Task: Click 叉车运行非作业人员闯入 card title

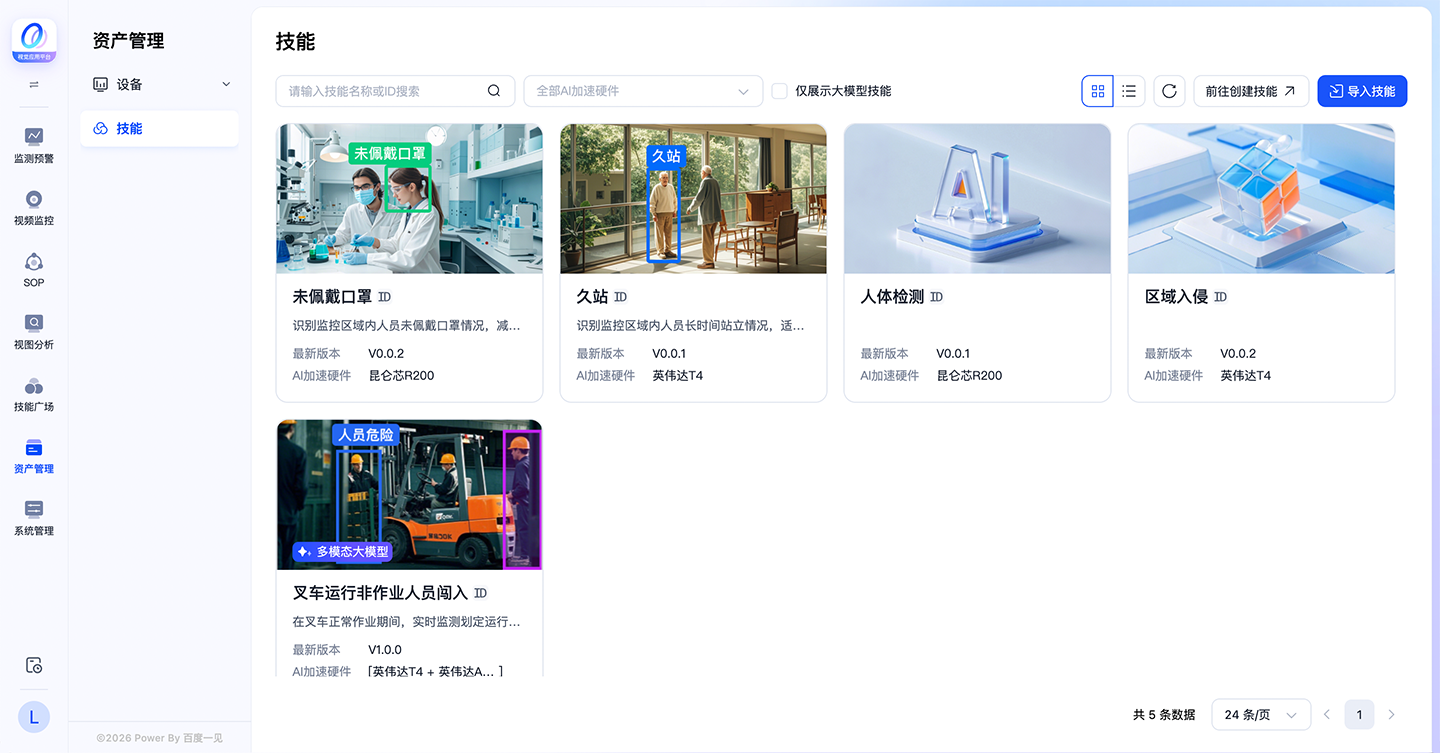Action: click(x=381, y=593)
